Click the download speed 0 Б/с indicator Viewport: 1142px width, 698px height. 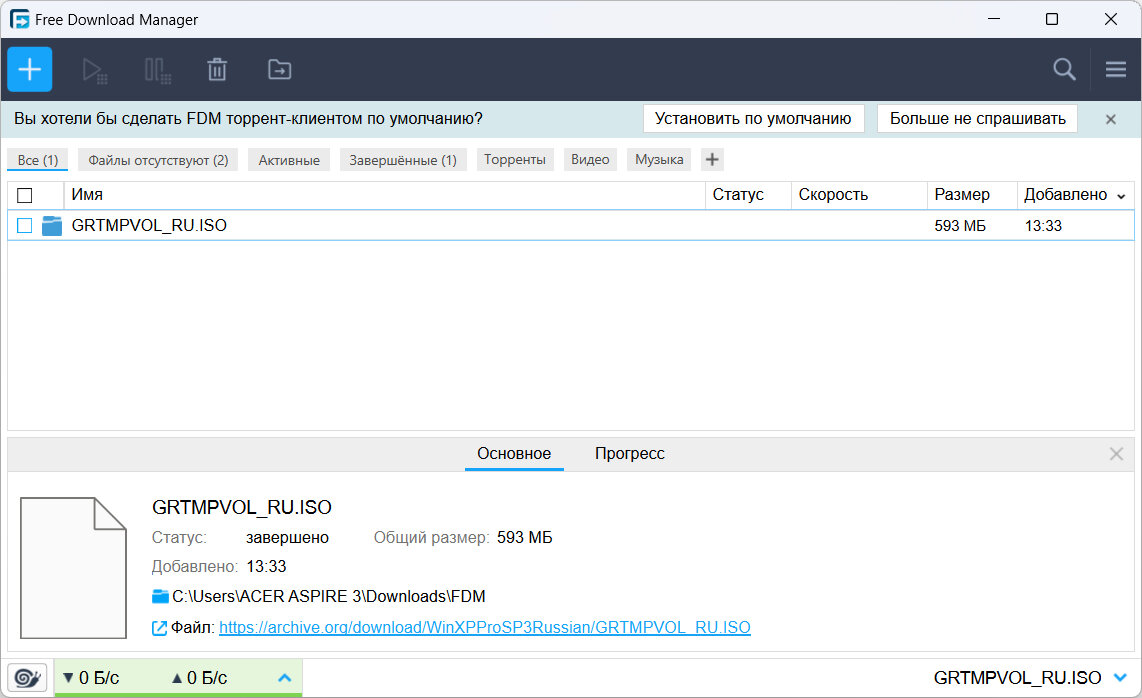pos(91,678)
